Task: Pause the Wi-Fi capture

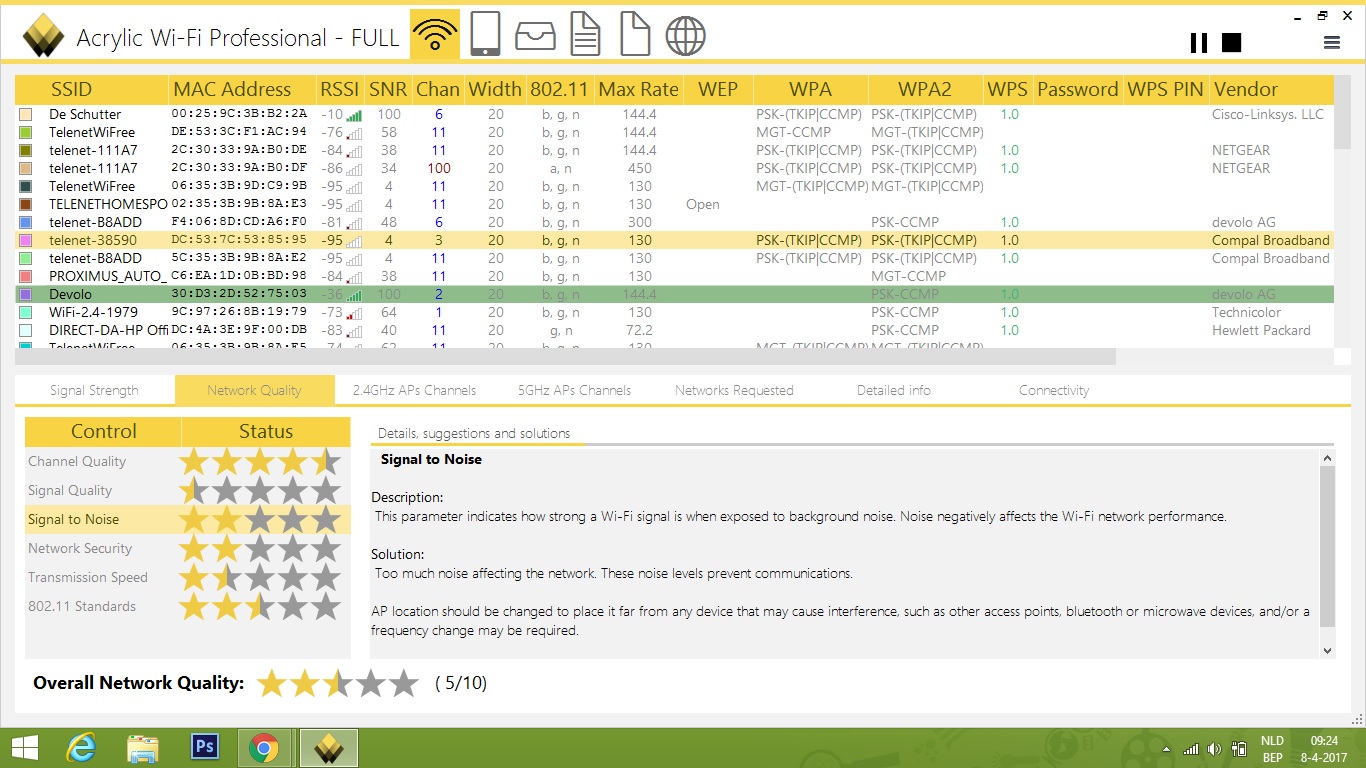Action: (x=1199, y=42)
